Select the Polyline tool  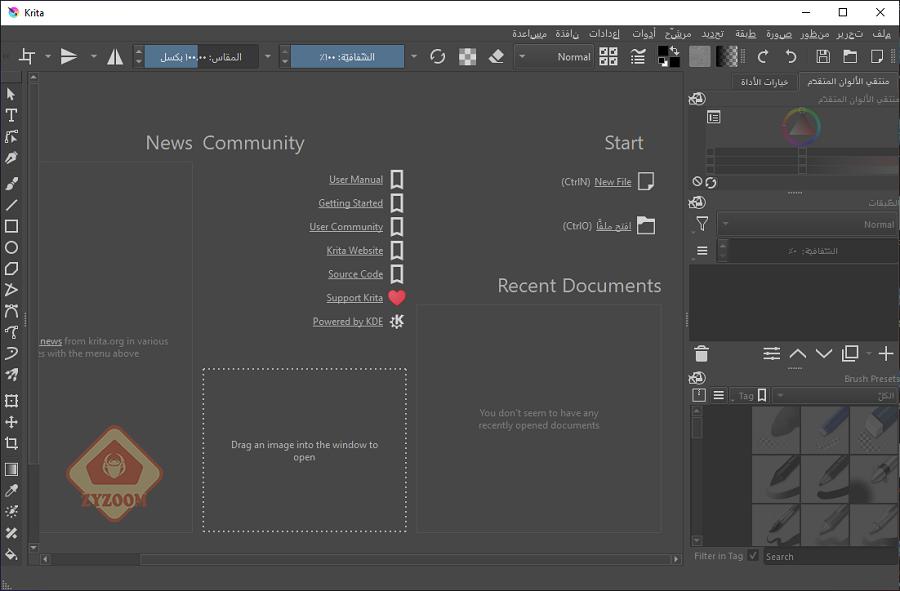tap(11, 290)
